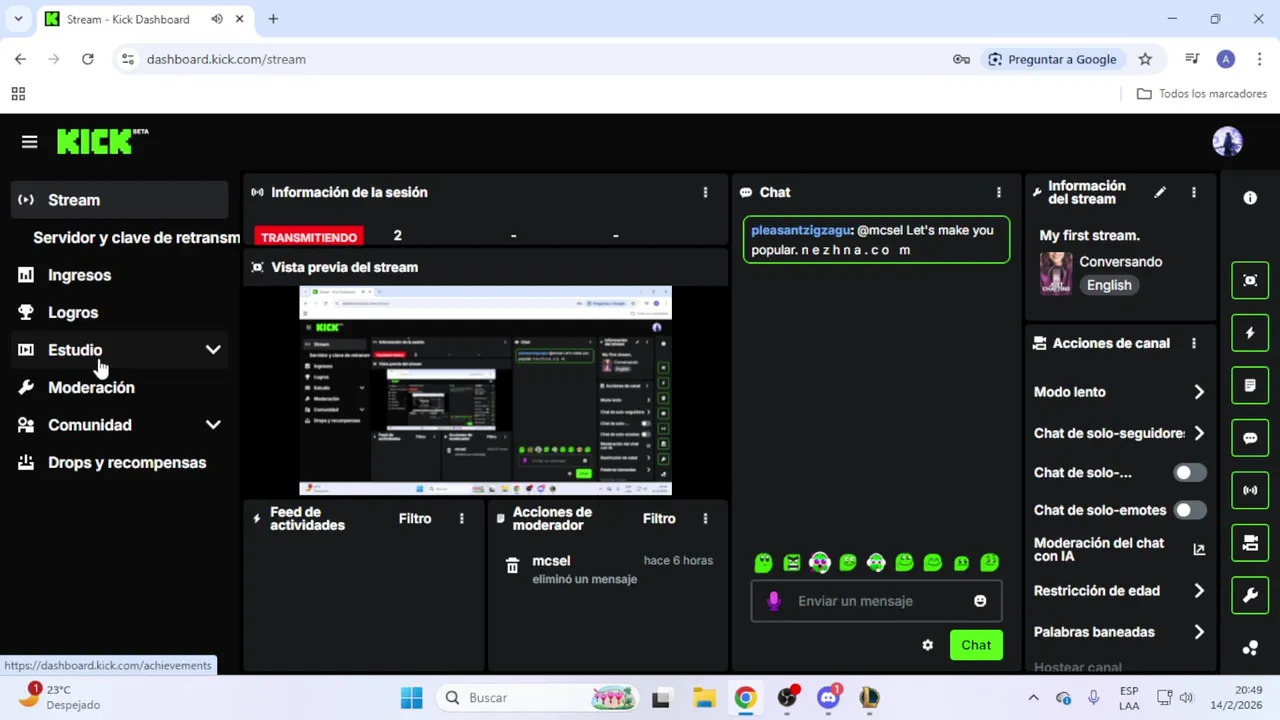The image size is (1280, 720).
Task: Send message with green Chat button
Action: (976, 645)
